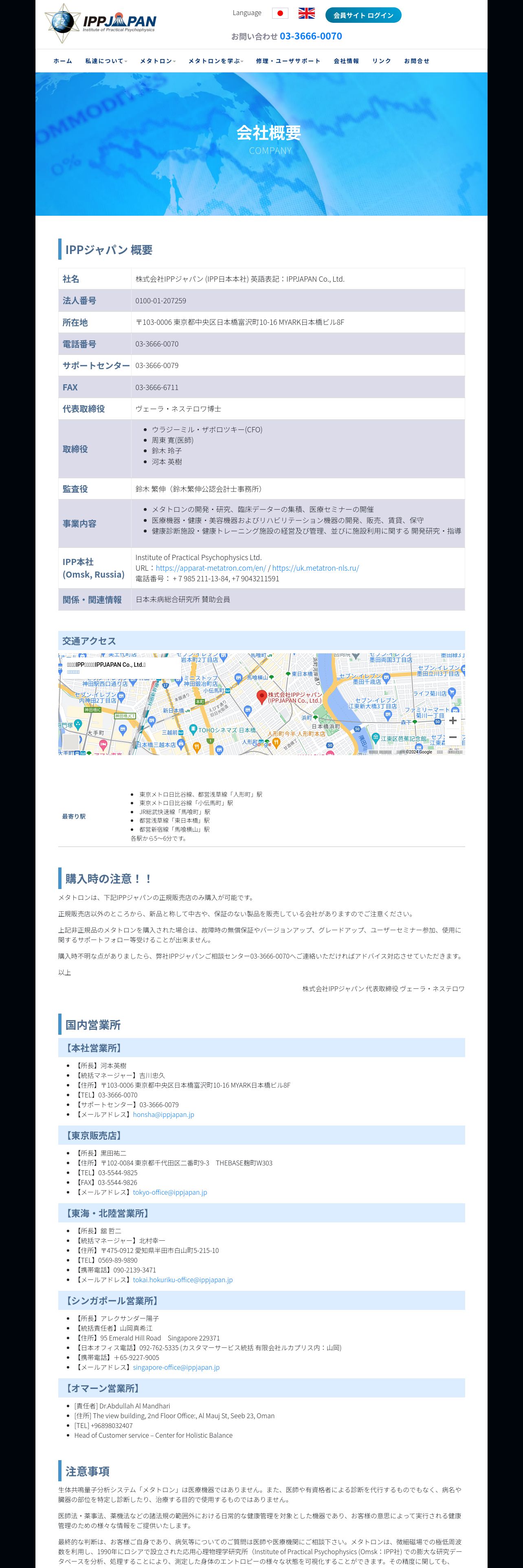Open uk.metatron-nls.ru link
This screenshot has width=523, height=1568.
click(x=315, y=568)
